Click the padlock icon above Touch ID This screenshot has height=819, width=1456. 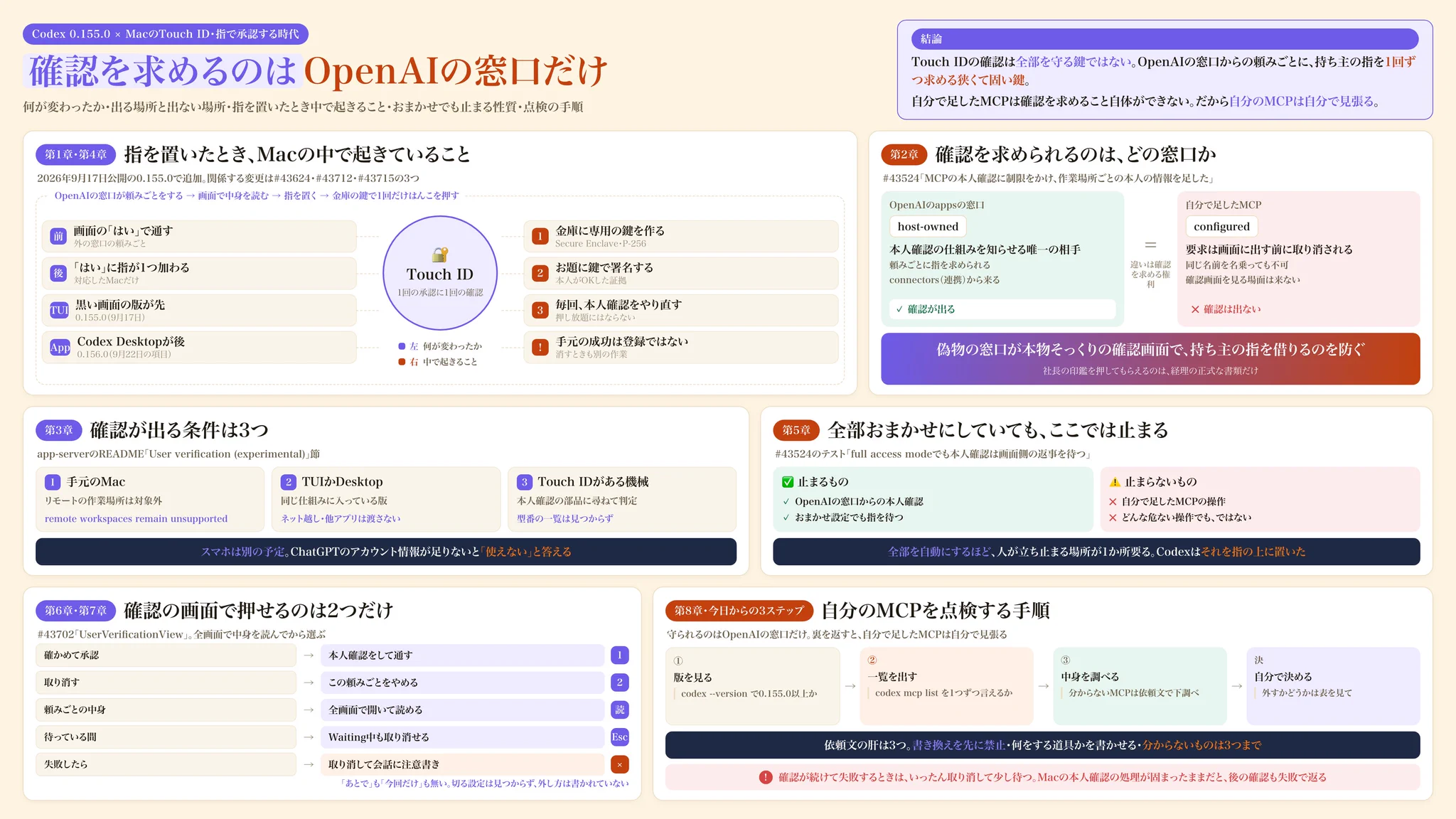coord(440,254)
